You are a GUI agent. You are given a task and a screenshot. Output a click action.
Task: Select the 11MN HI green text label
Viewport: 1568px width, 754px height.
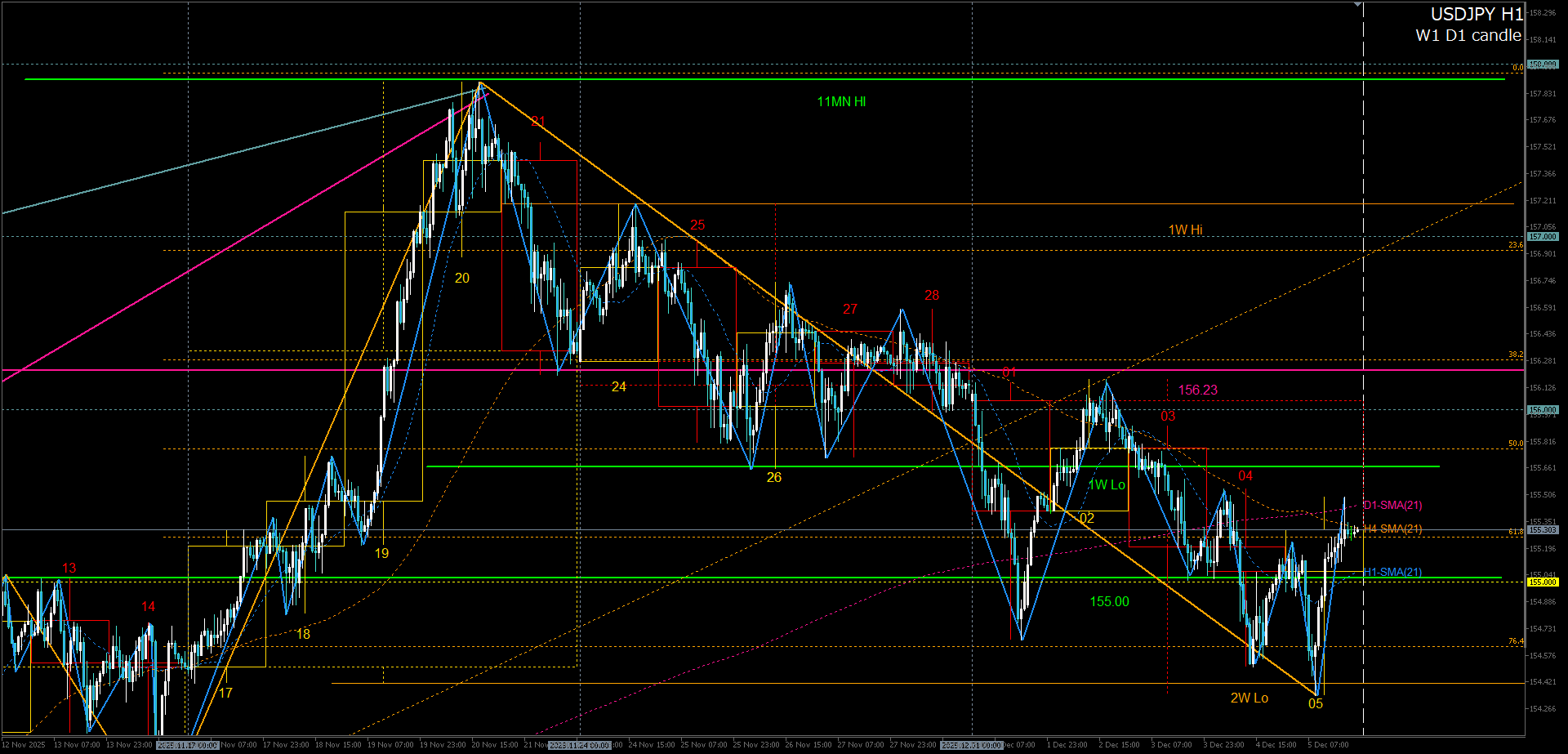click(841, 102)
